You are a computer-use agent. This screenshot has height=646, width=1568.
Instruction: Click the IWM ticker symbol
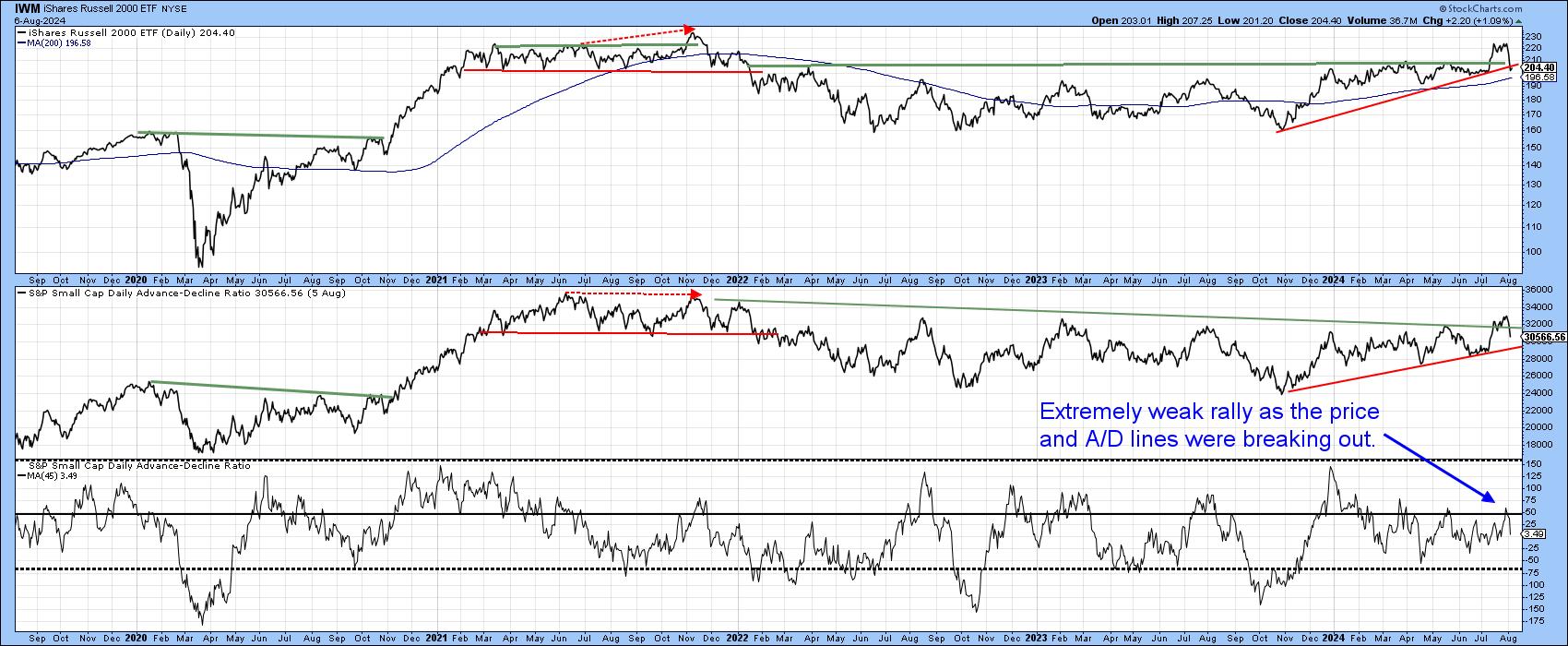(x=28, y=7)
